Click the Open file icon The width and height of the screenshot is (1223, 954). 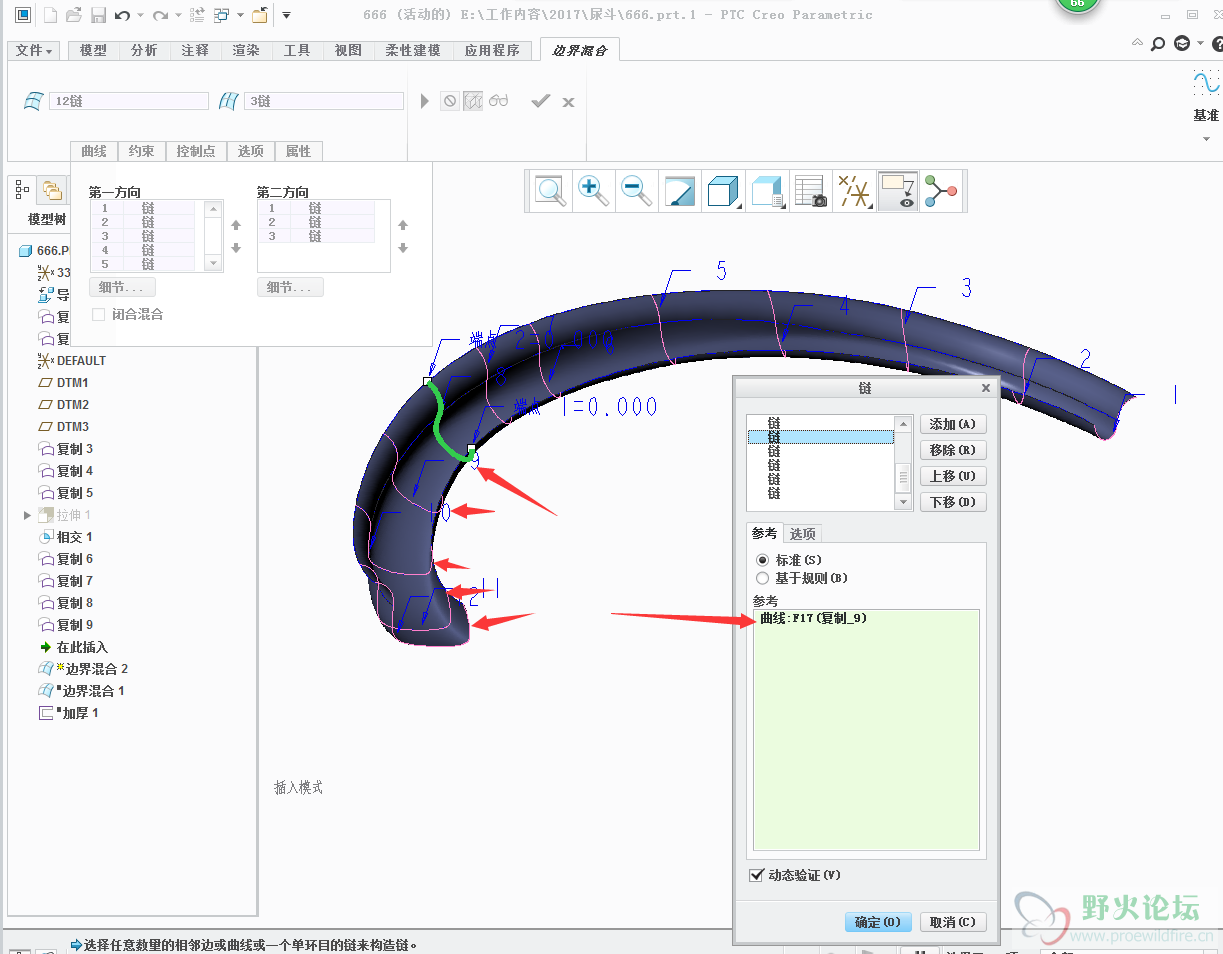click(x=73, y=15)
